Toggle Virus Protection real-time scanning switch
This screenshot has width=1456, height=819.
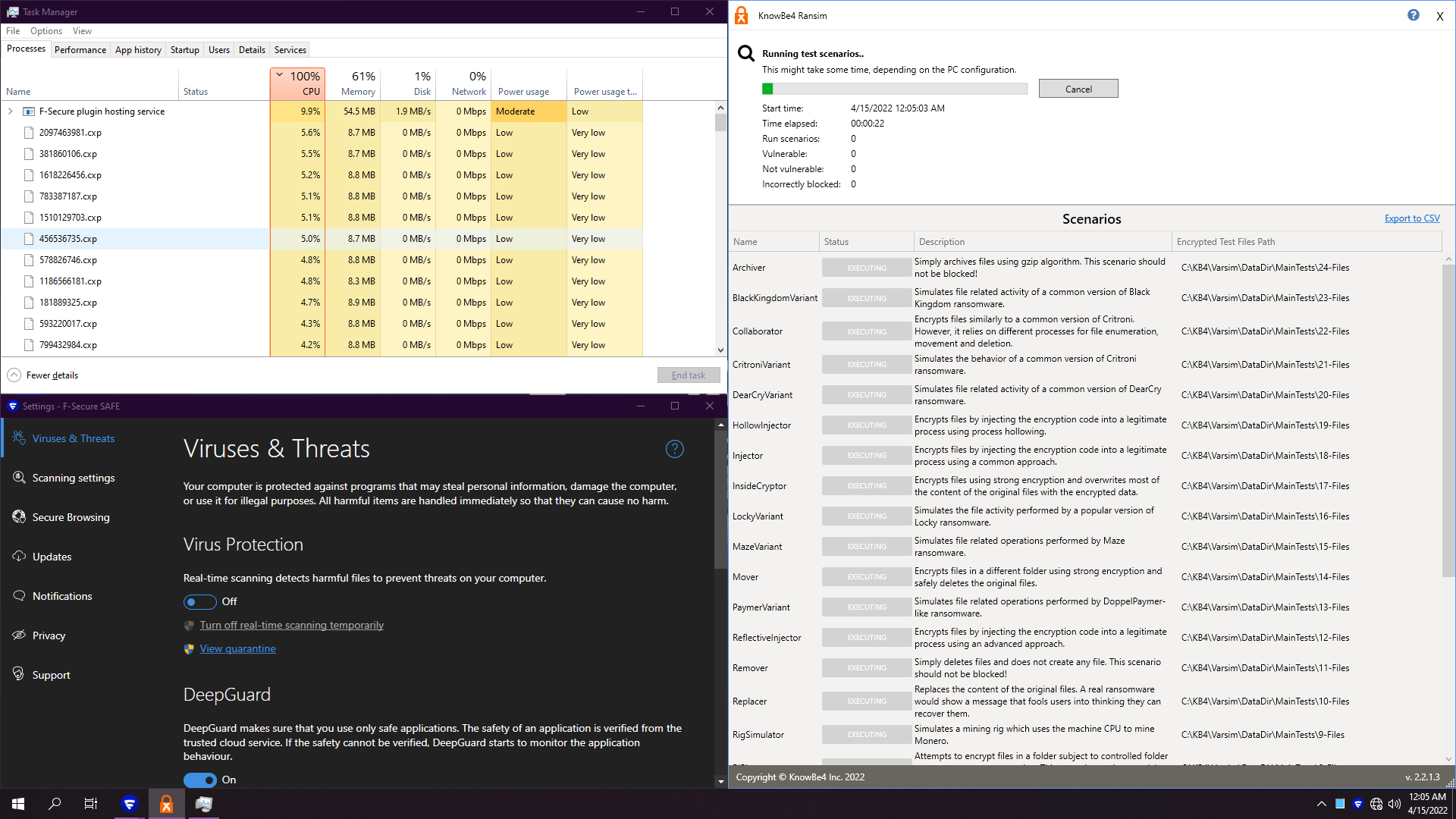(199, 601)
